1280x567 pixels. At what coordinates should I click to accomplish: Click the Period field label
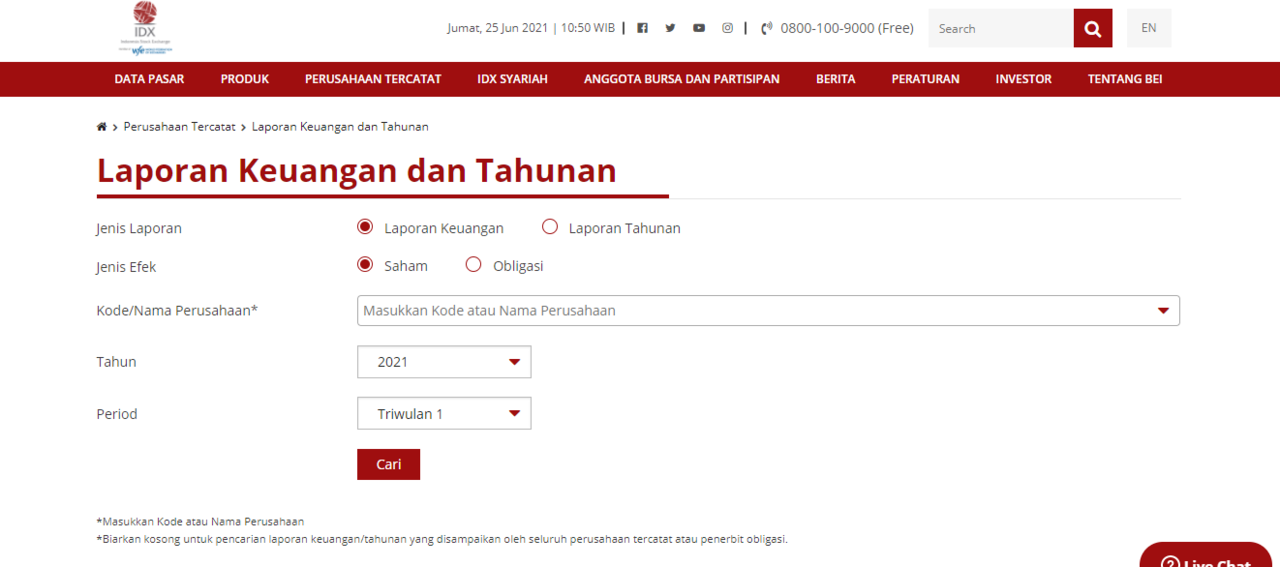117,414
